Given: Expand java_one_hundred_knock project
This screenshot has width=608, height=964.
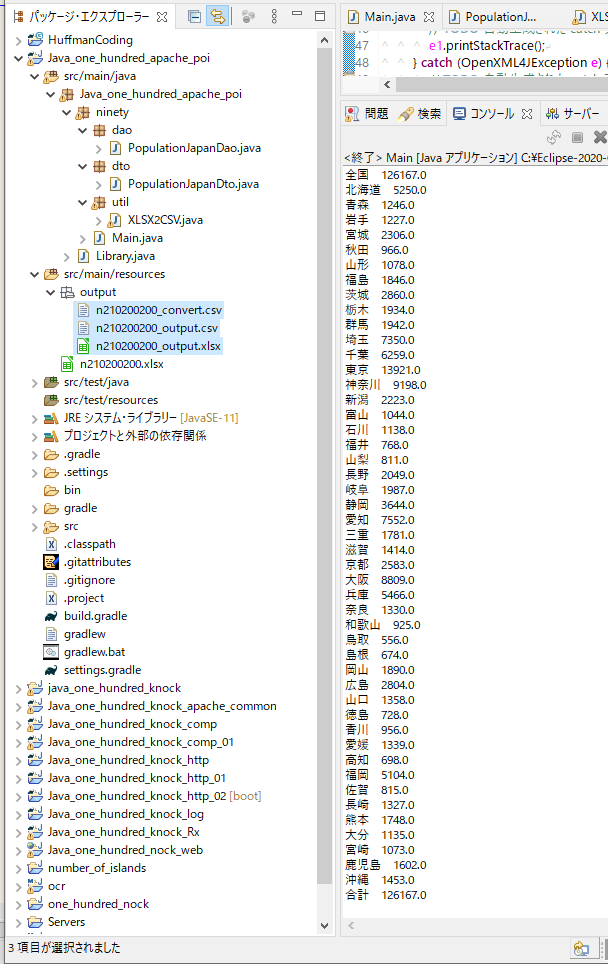Looking at the screenshot, I should (x=18, y=689).
